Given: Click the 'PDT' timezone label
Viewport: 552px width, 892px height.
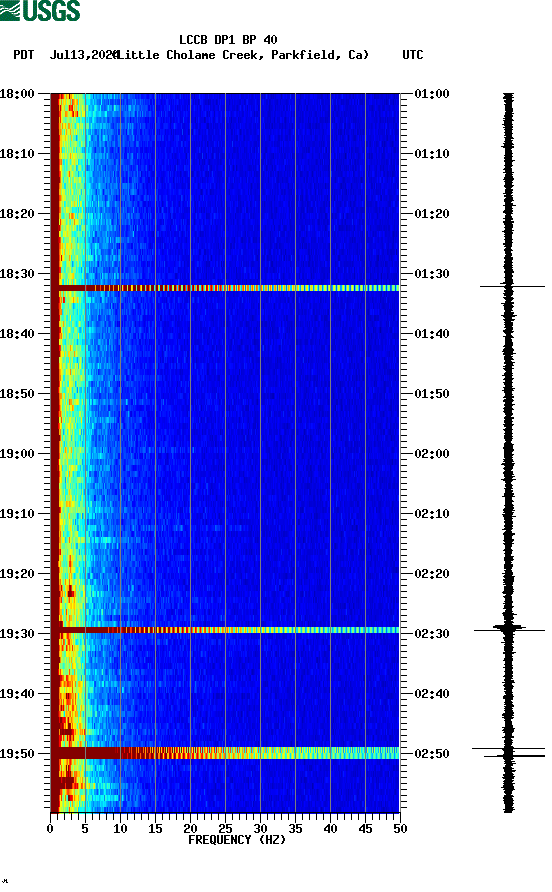Looking at the screenshot, I should (23, 55).
